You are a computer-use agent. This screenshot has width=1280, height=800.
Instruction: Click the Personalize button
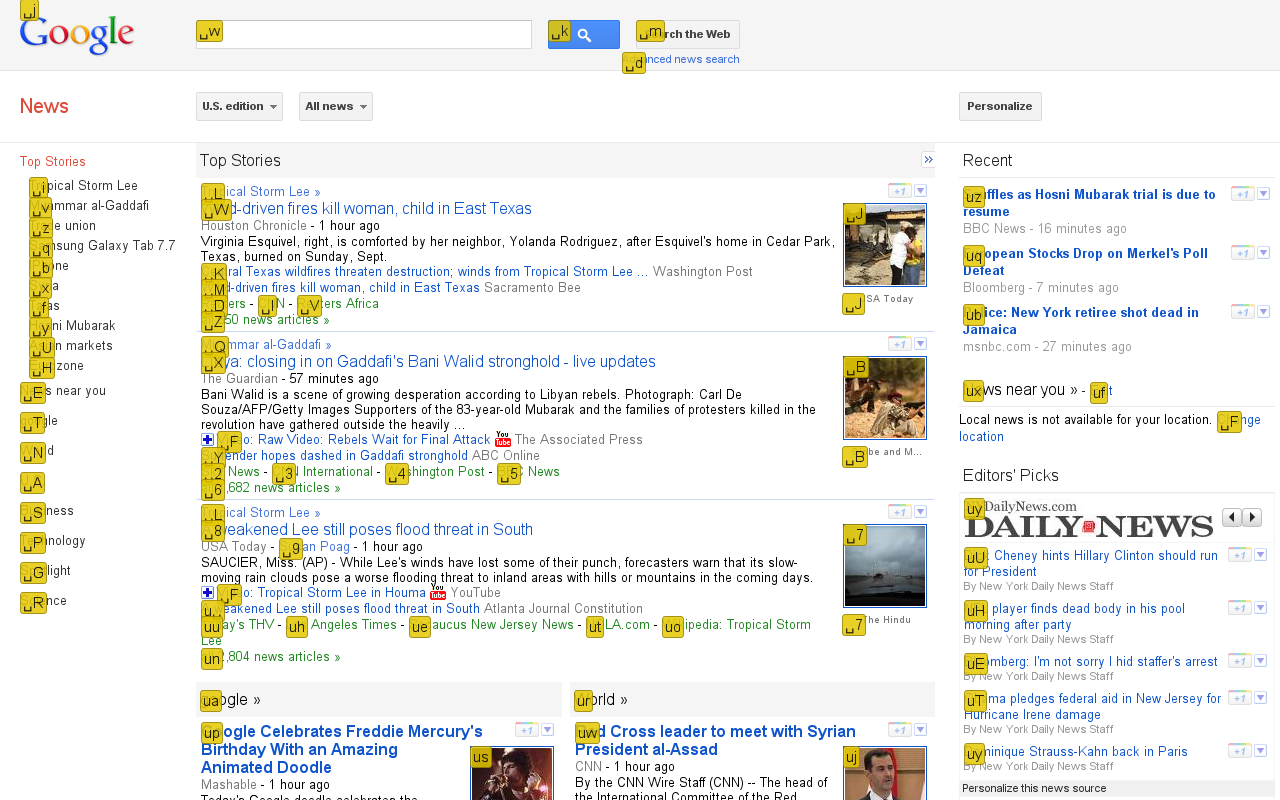(x=1000, y=107)
